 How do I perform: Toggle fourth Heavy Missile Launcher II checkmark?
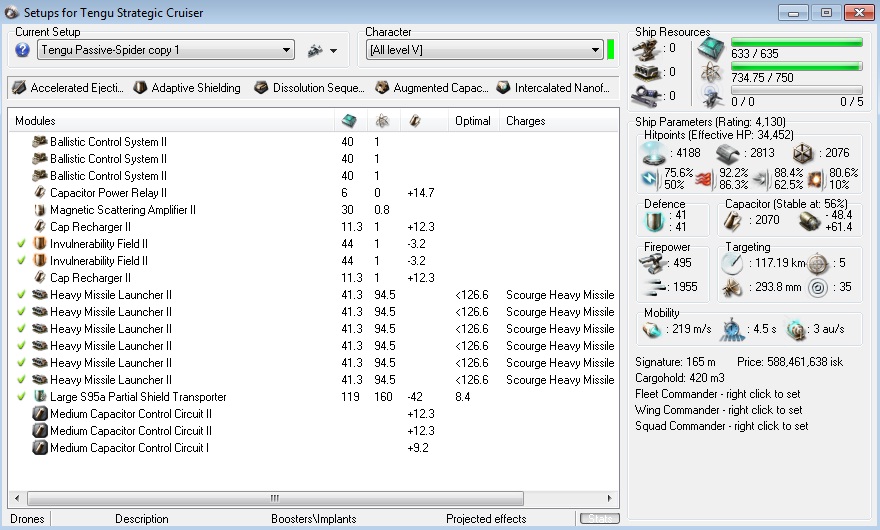pyautogui.click(x=21, y=345)
